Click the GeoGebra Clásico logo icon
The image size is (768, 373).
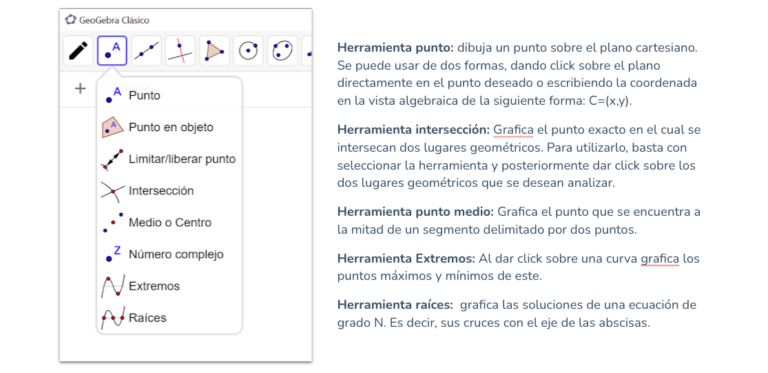point(71,20)
